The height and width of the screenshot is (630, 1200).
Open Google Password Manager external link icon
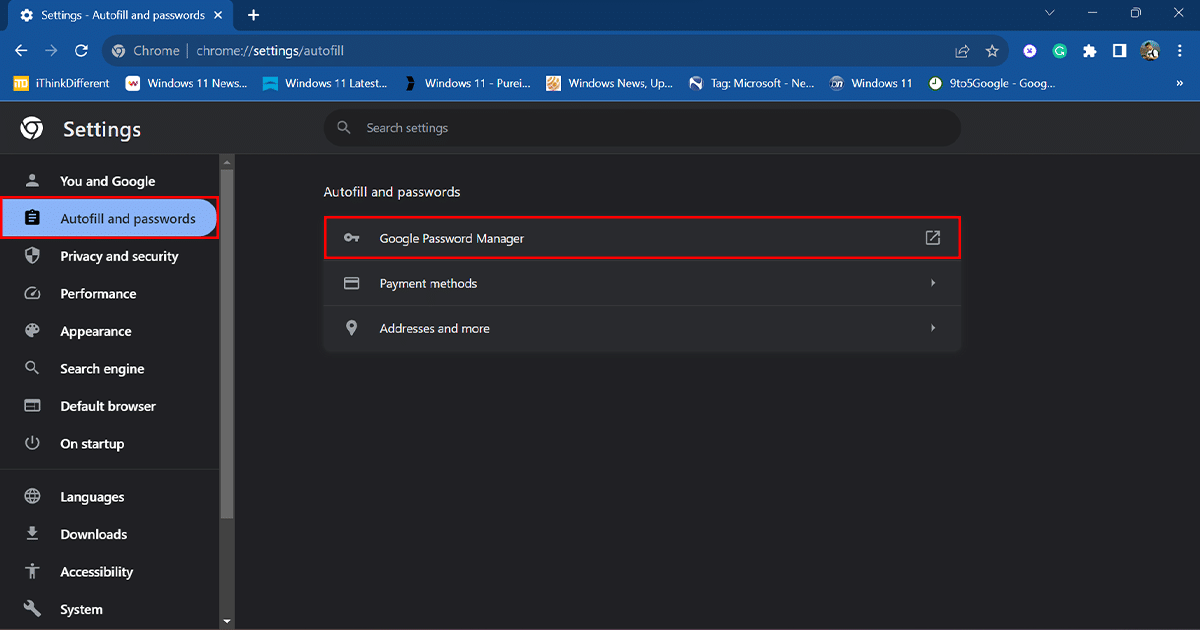[x=932, y=238]
